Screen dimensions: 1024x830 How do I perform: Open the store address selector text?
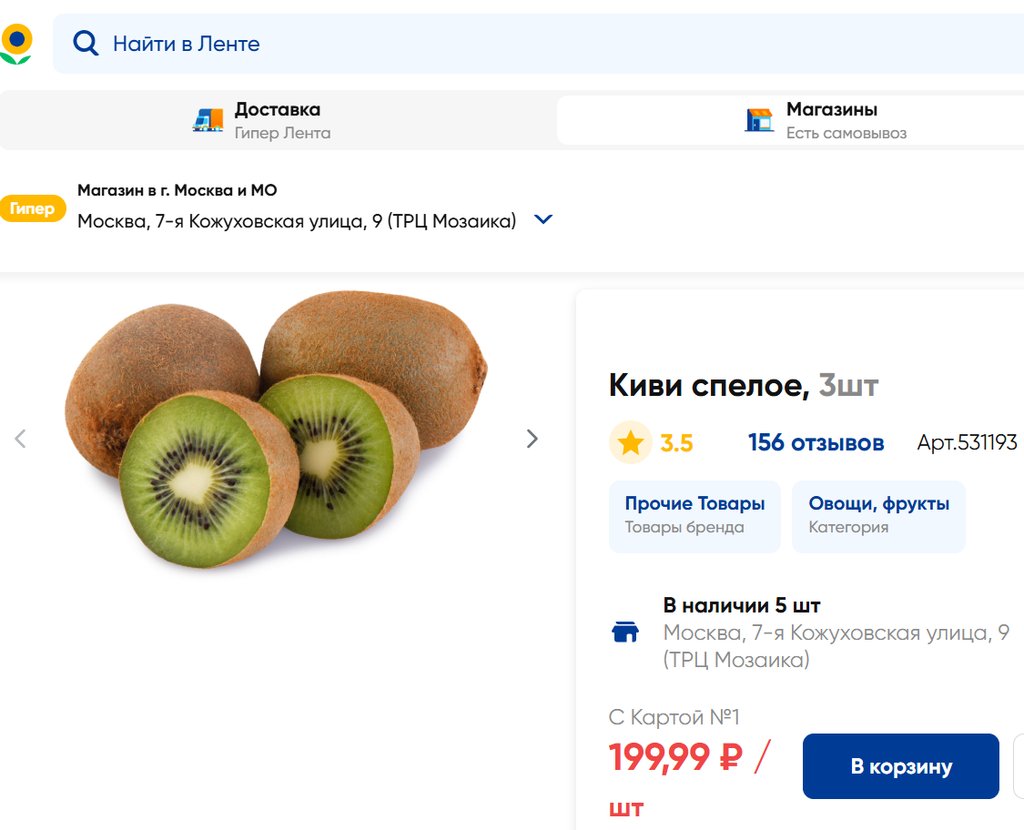tap(297, 221)
